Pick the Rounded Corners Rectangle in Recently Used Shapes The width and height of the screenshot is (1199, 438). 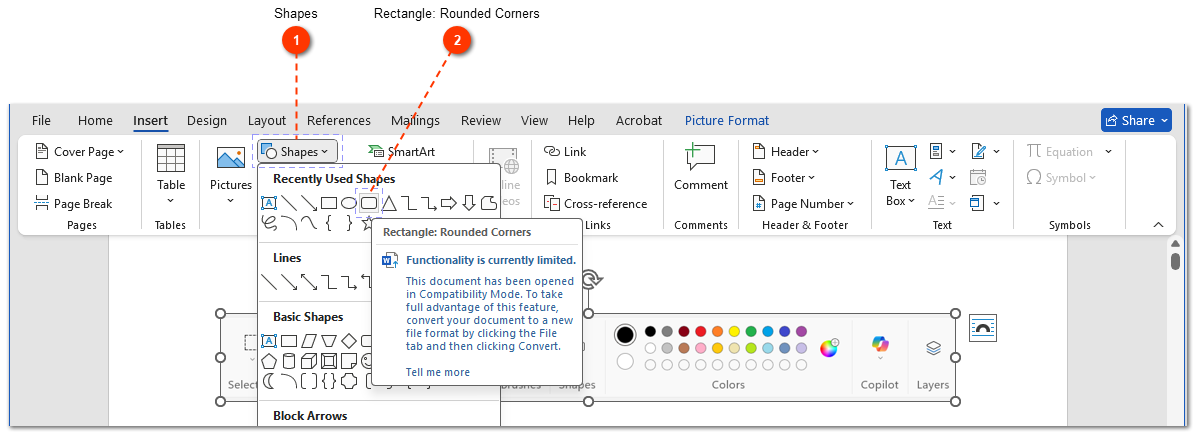click(369, 203)
